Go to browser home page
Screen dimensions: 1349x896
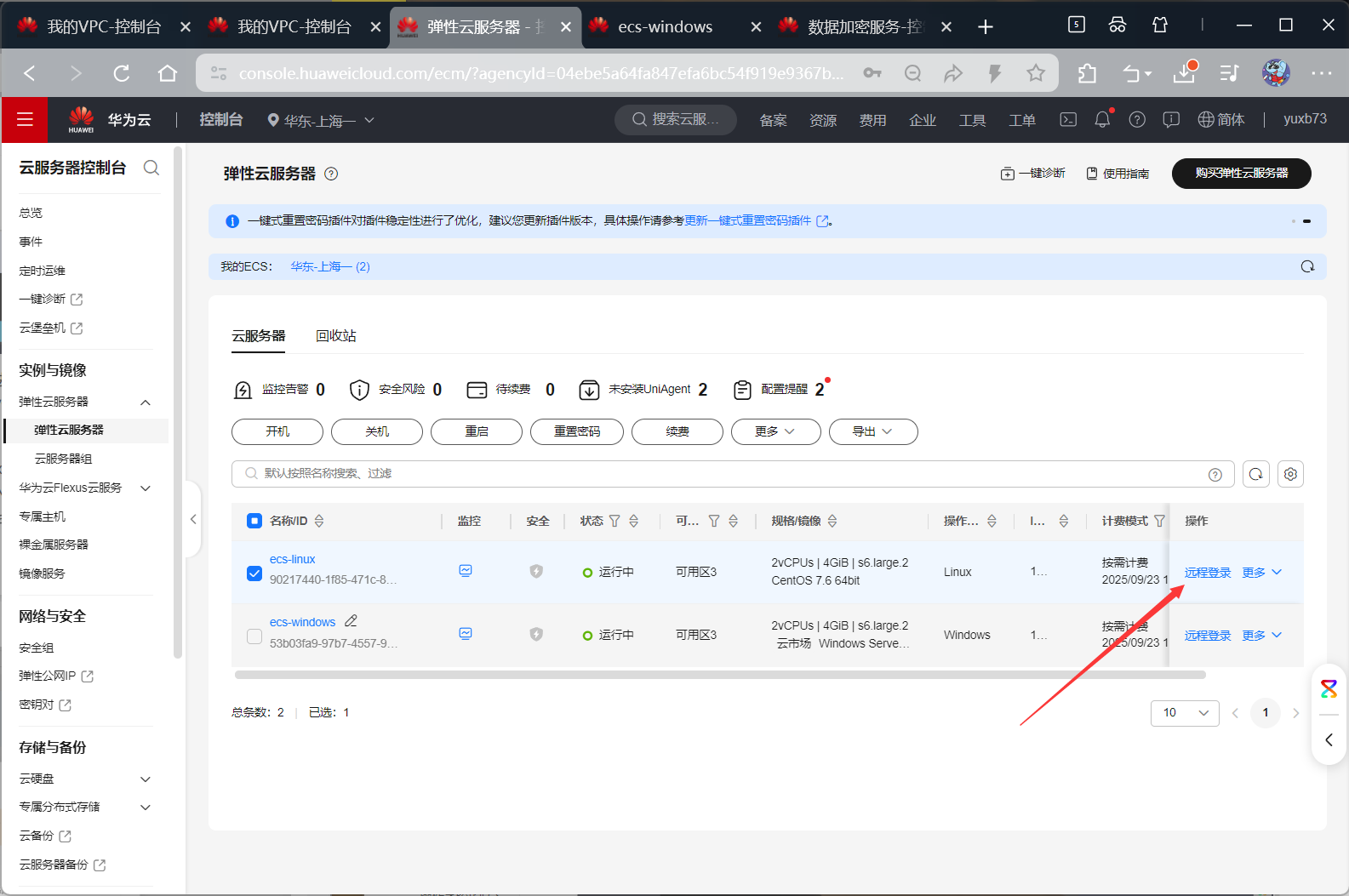click(x=168, y=73)
